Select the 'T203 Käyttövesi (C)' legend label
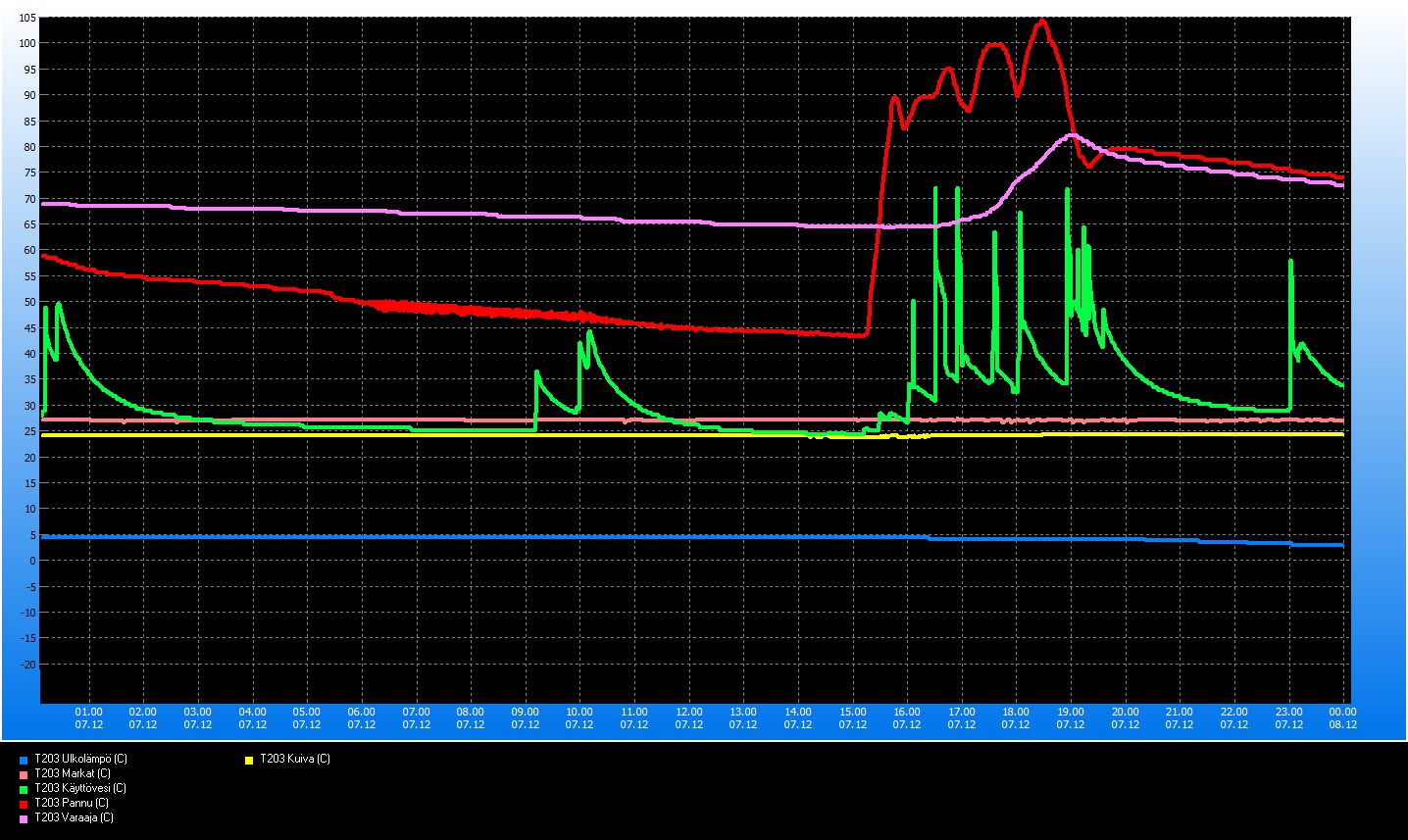This screenshot has height=840, width=1408. click(79, 788)
